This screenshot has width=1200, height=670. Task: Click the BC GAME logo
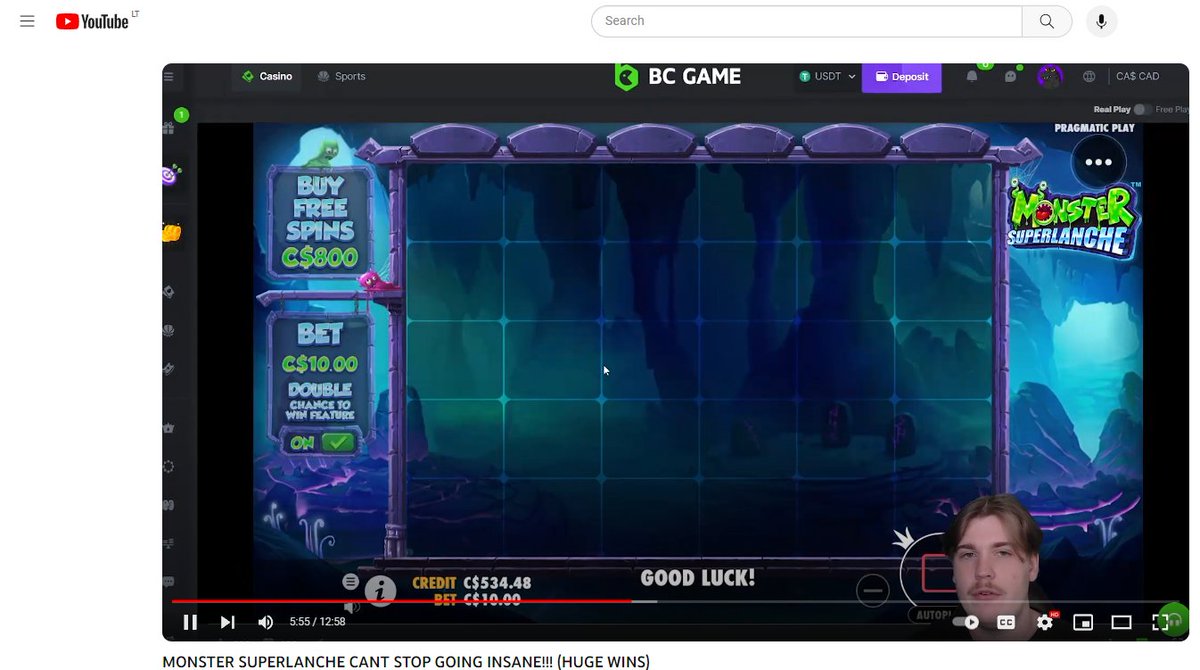pyautogui.click(x=678, y=76)
